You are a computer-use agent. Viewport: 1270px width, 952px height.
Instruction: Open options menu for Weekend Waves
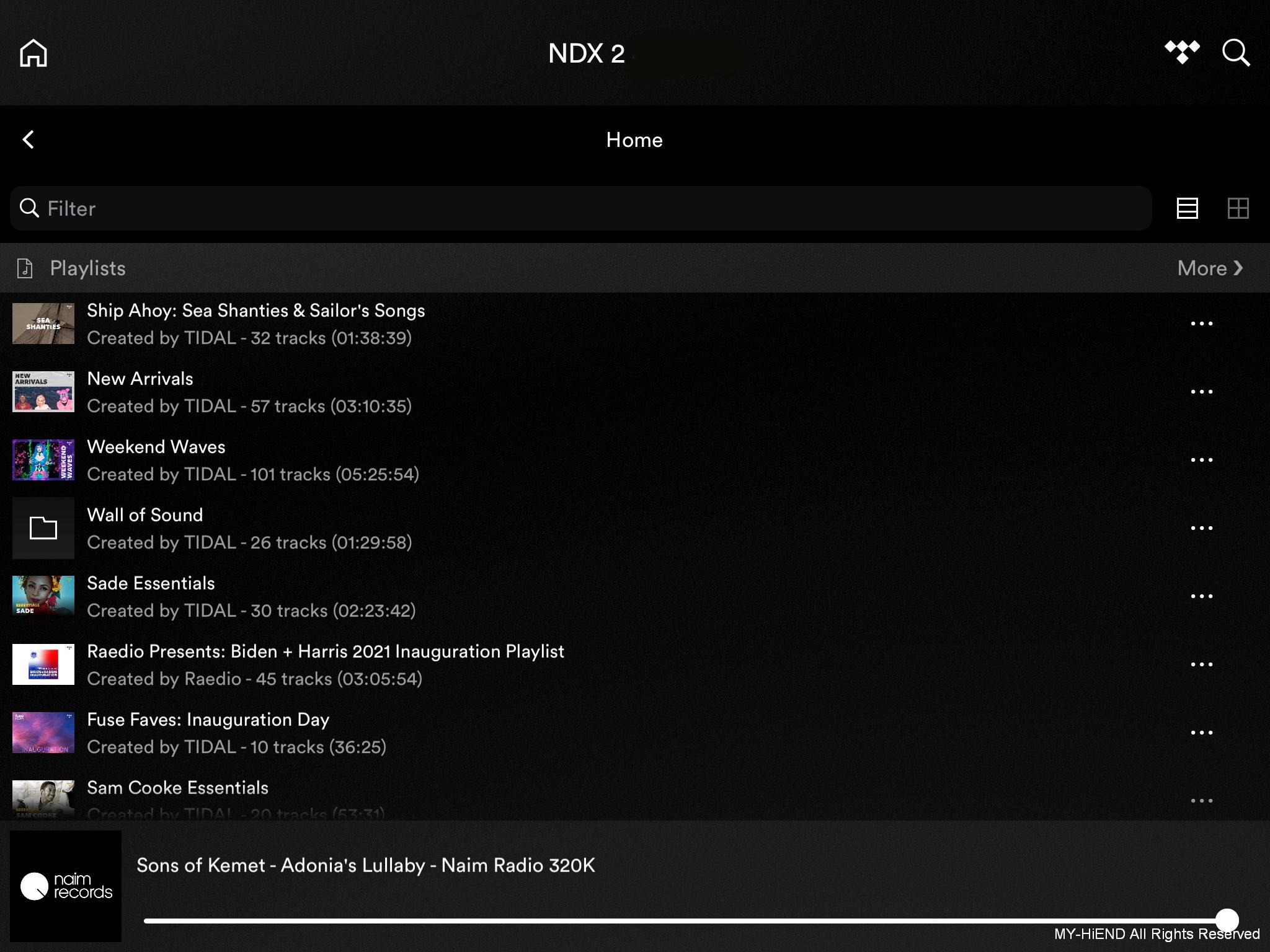click(x=1201, y=460)
